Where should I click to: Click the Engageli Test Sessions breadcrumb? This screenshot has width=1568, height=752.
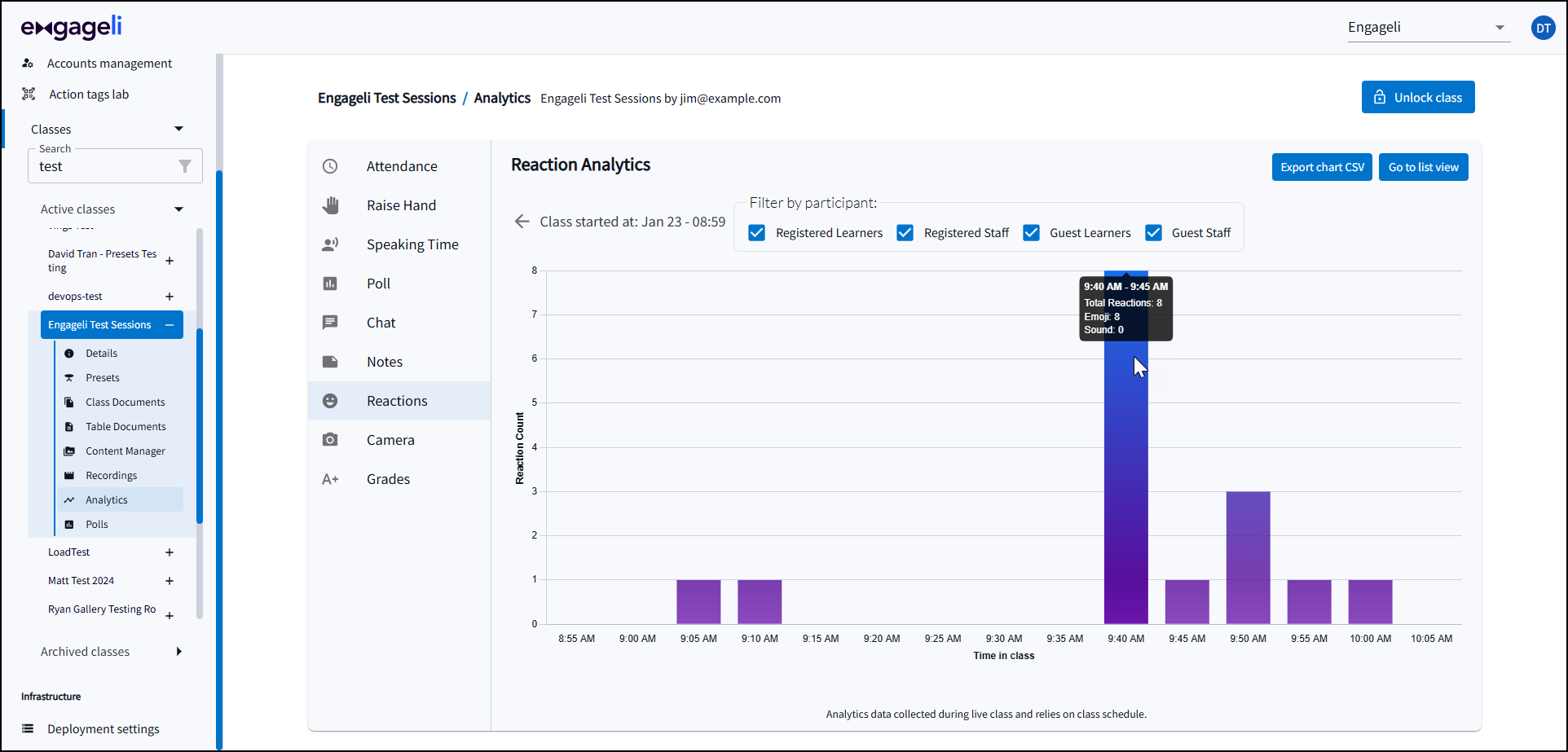coord(387,98)
